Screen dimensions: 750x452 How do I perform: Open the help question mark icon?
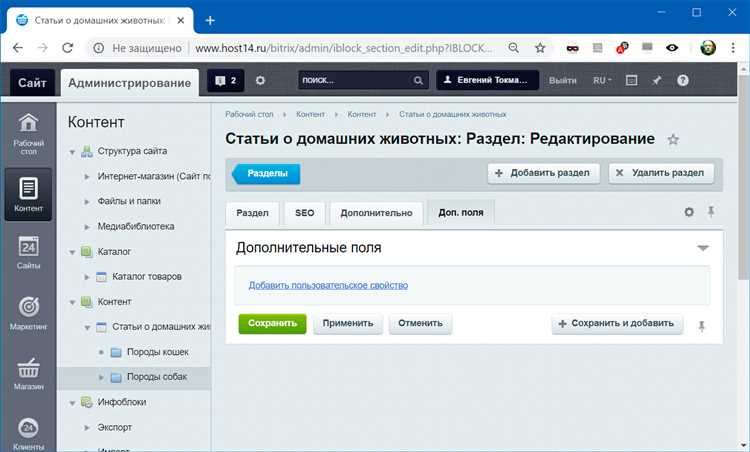click(x=683, y=80)
